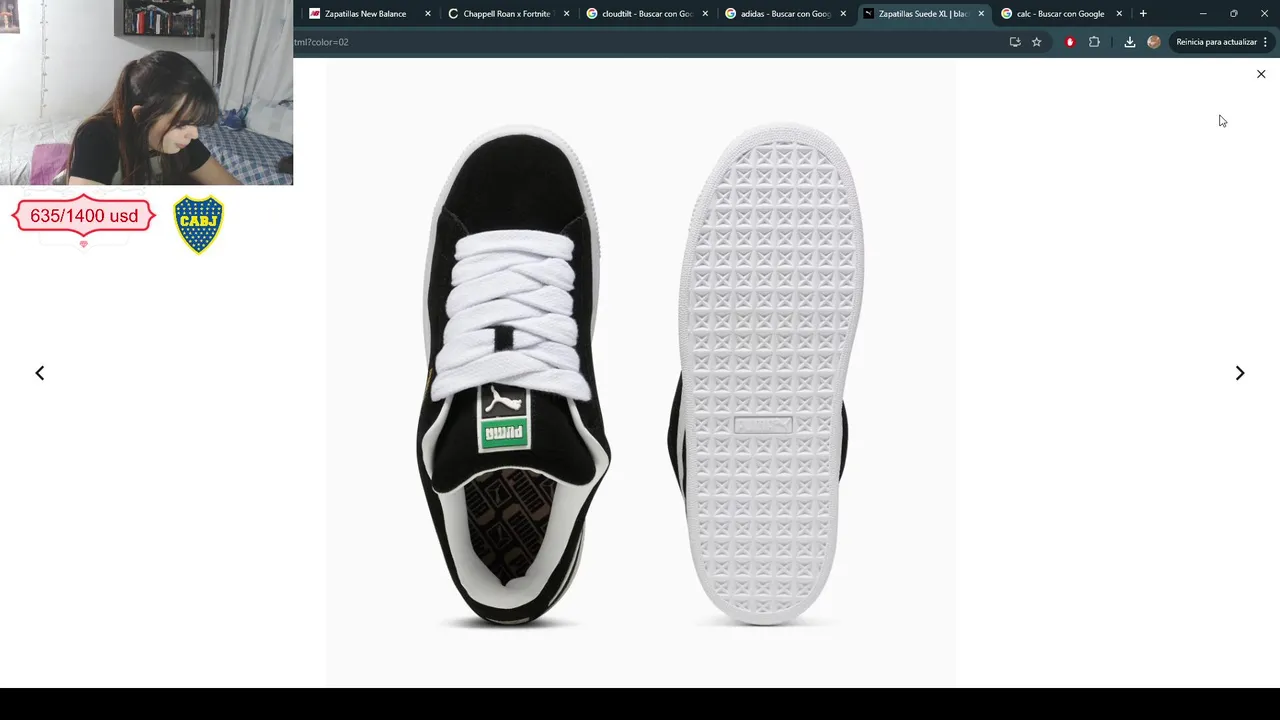
Task: Close the cloudtilt search tab
Action: tap(705, 14)
